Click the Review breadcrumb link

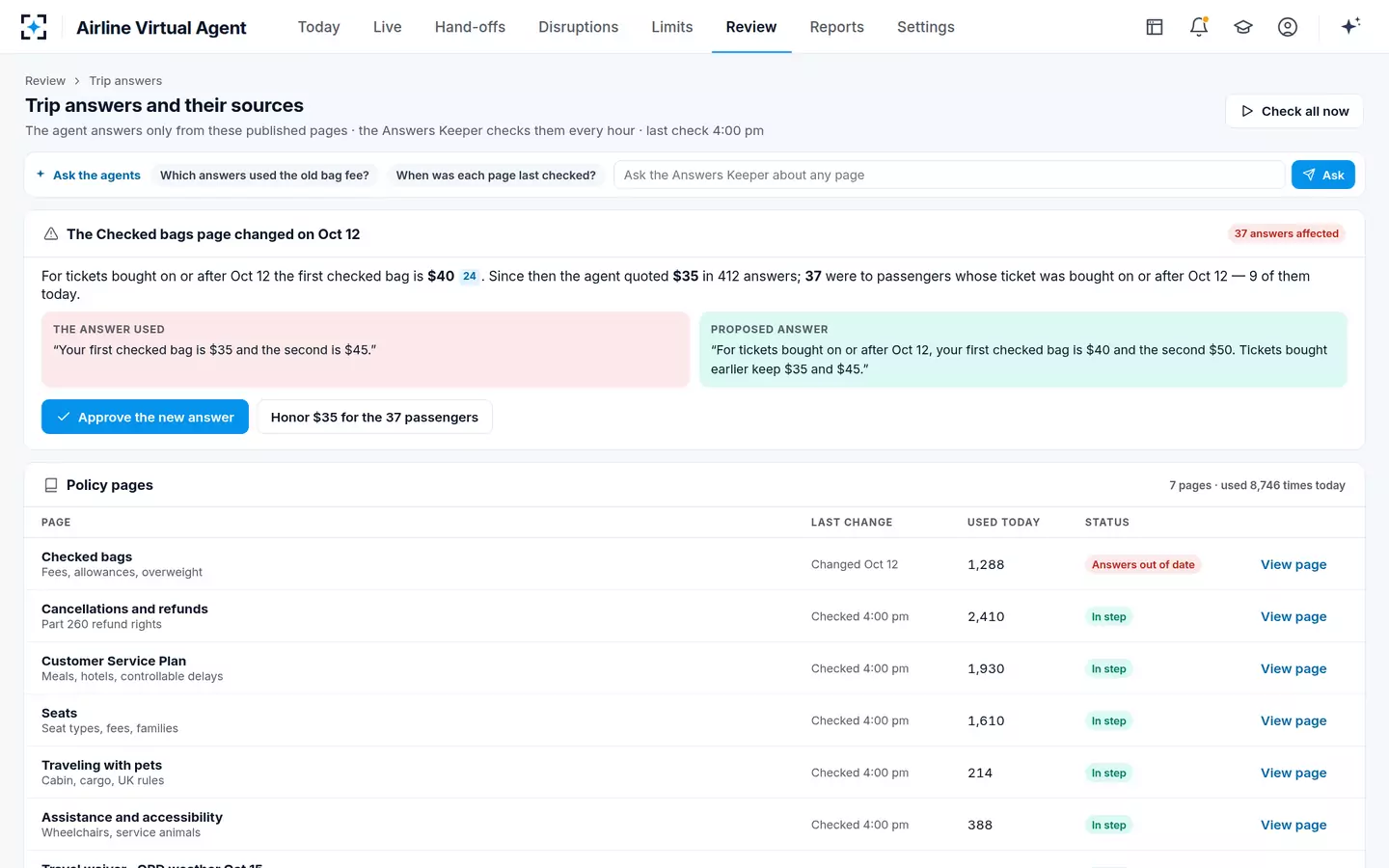coord(45,81)
